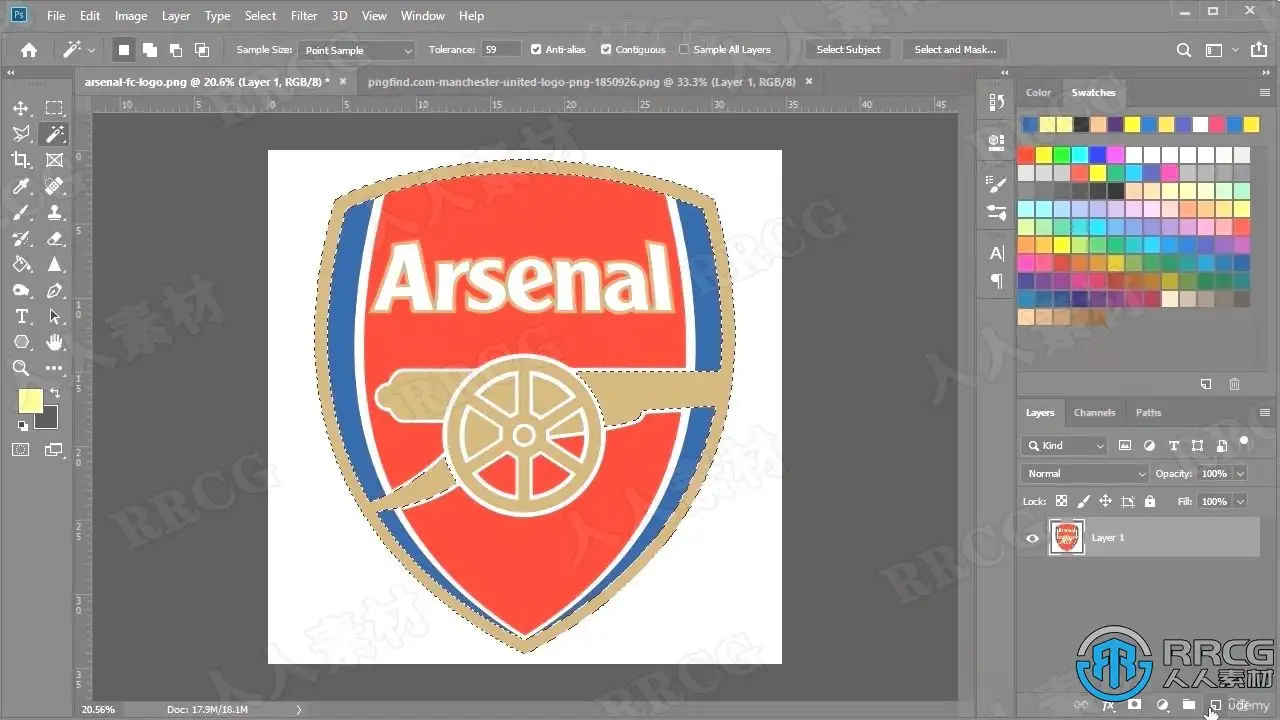Toggle Quick Mask mode
1280x720 pixels.
coord(21,450)
